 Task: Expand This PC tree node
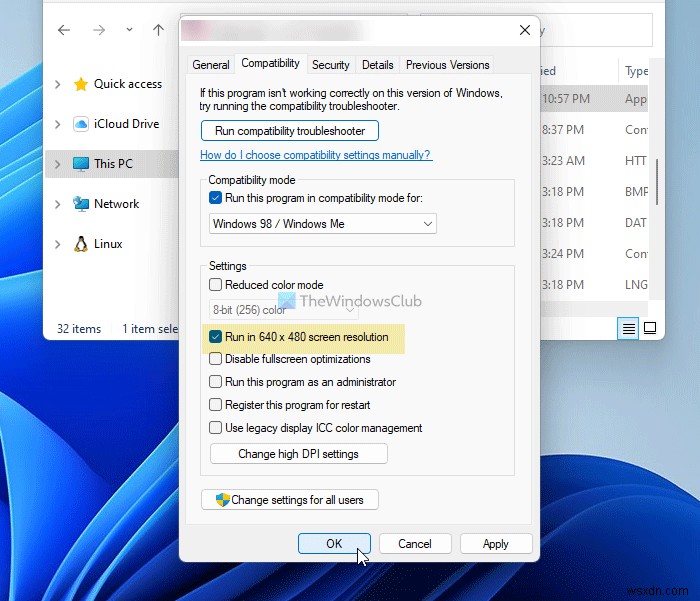(58, 164)
